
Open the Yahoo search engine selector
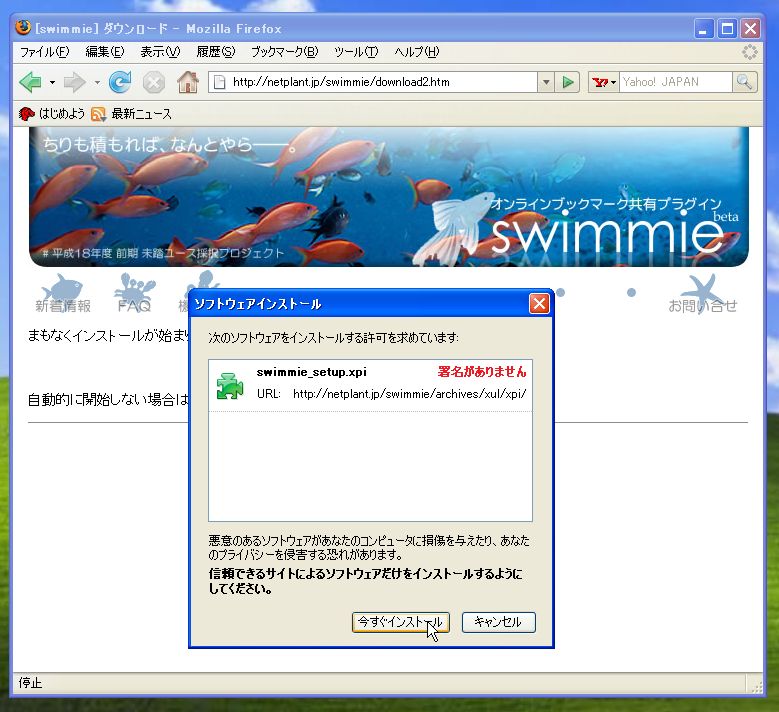604,82
